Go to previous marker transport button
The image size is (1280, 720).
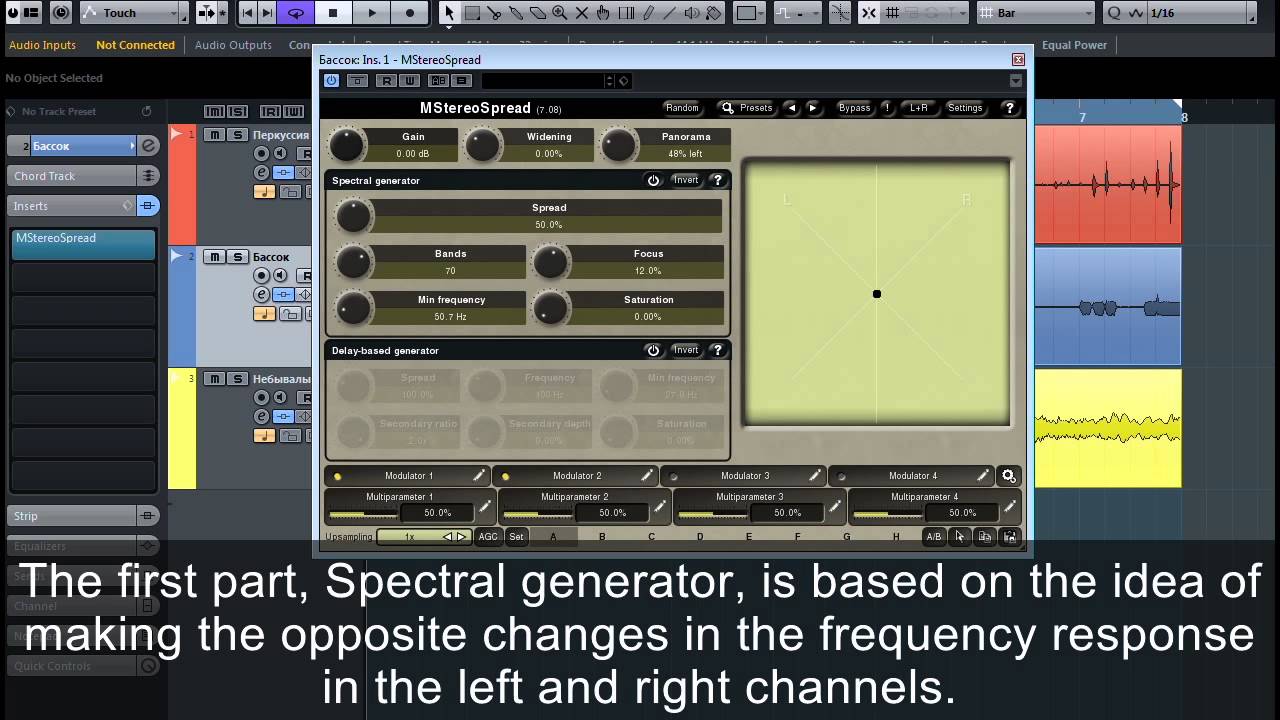248,13
